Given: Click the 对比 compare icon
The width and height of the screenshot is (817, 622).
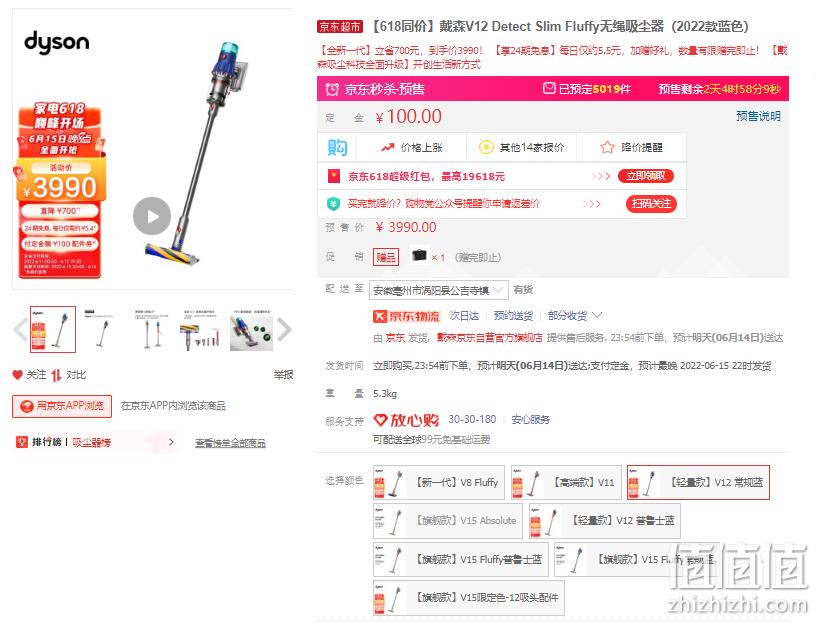Looking at the screenshot, I should [x=56, y=375].
